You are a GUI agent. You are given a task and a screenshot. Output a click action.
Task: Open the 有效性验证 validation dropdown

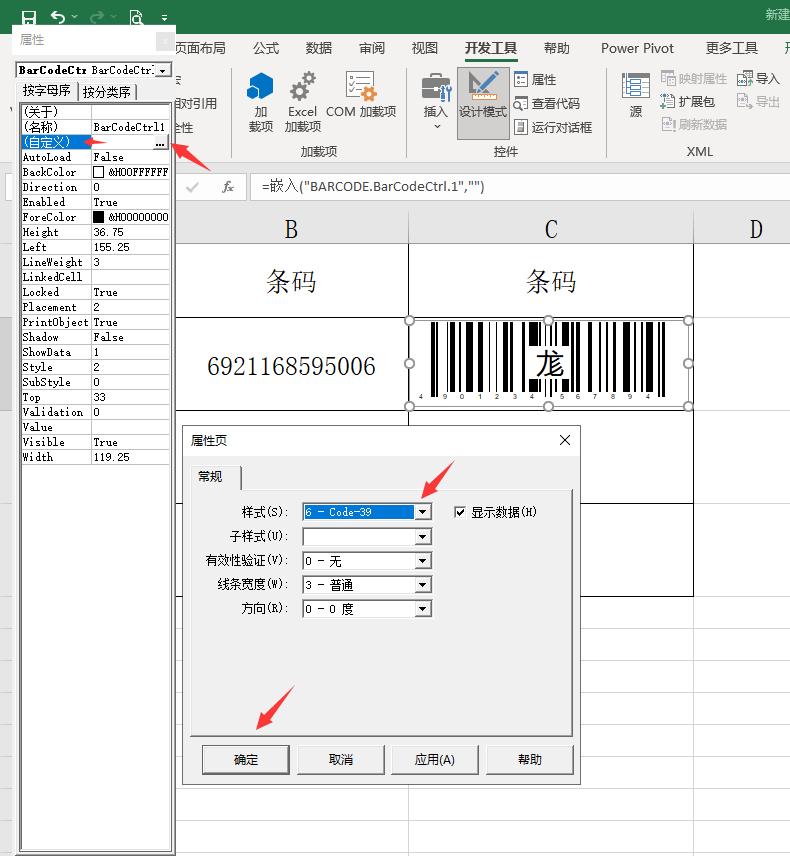(x=423, y=561)
